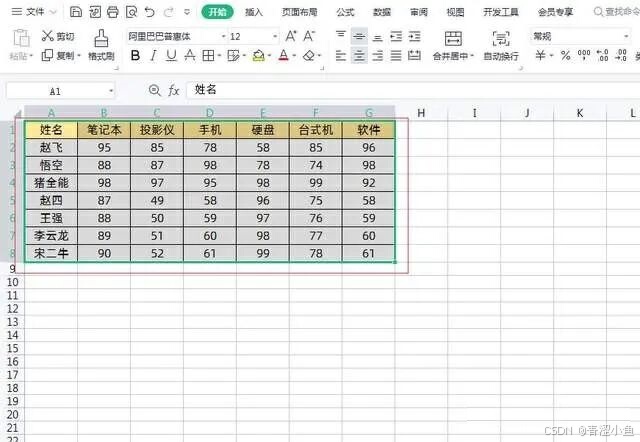This screenshot has width=640, height=442.
Task: Click the Increase Indent icon
Action: 414,37
